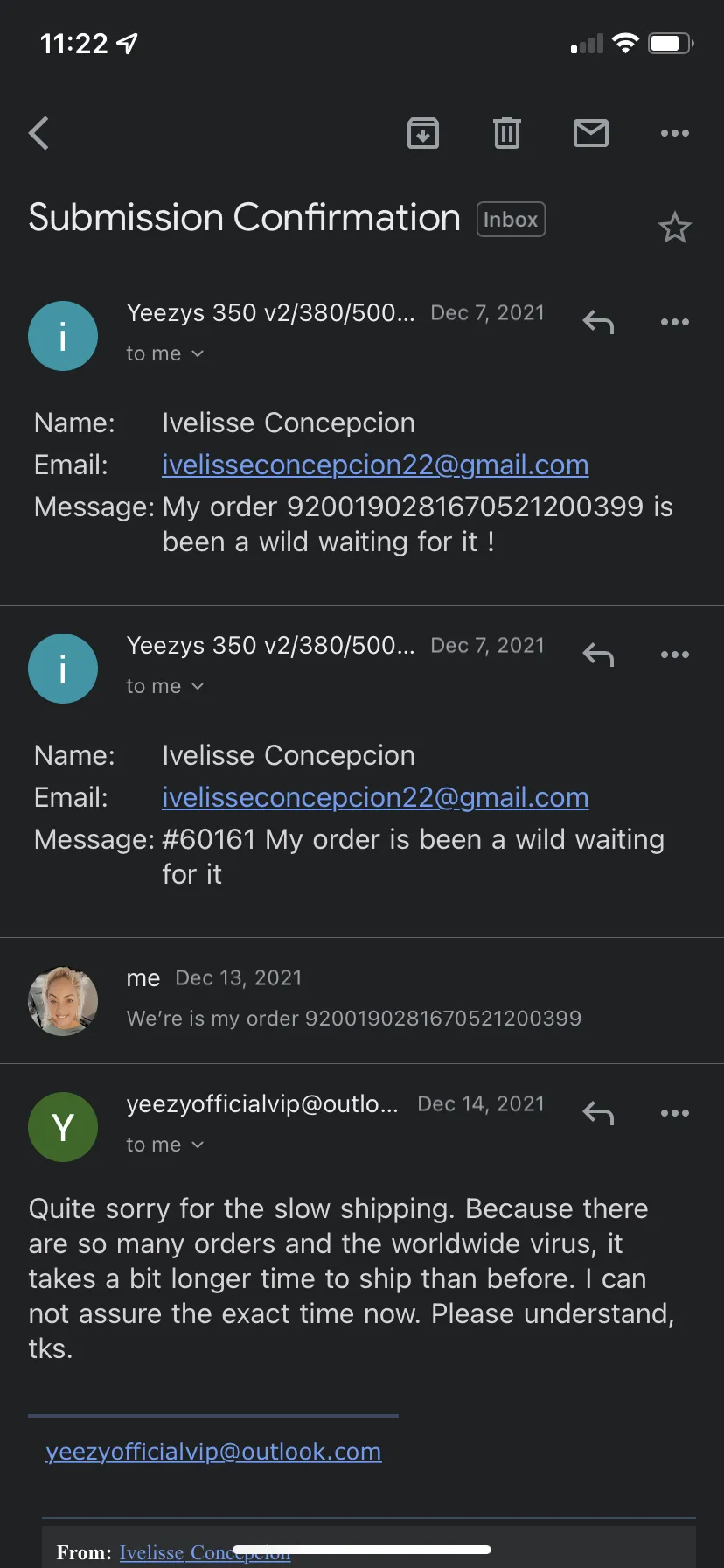Screen dimensions: 724x1568
Task: Expand recipient details of first message
Action: click(164, 353)
